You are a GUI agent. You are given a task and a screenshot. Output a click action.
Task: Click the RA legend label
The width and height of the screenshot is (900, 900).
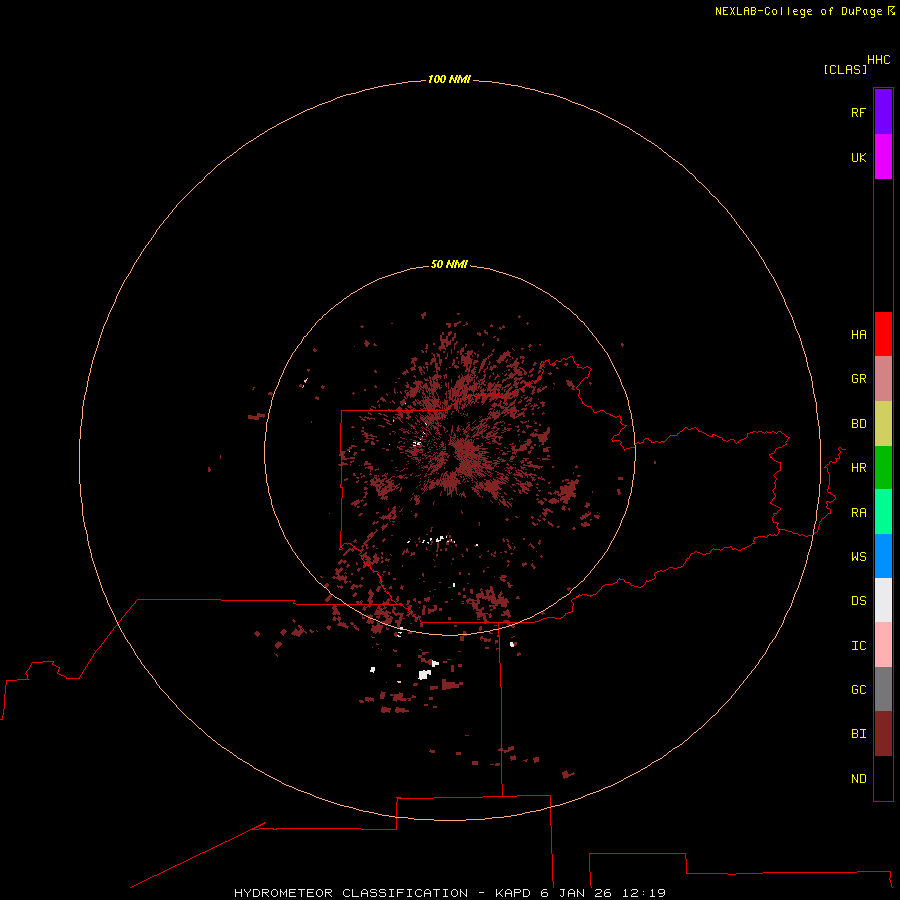tap(858, 513)
